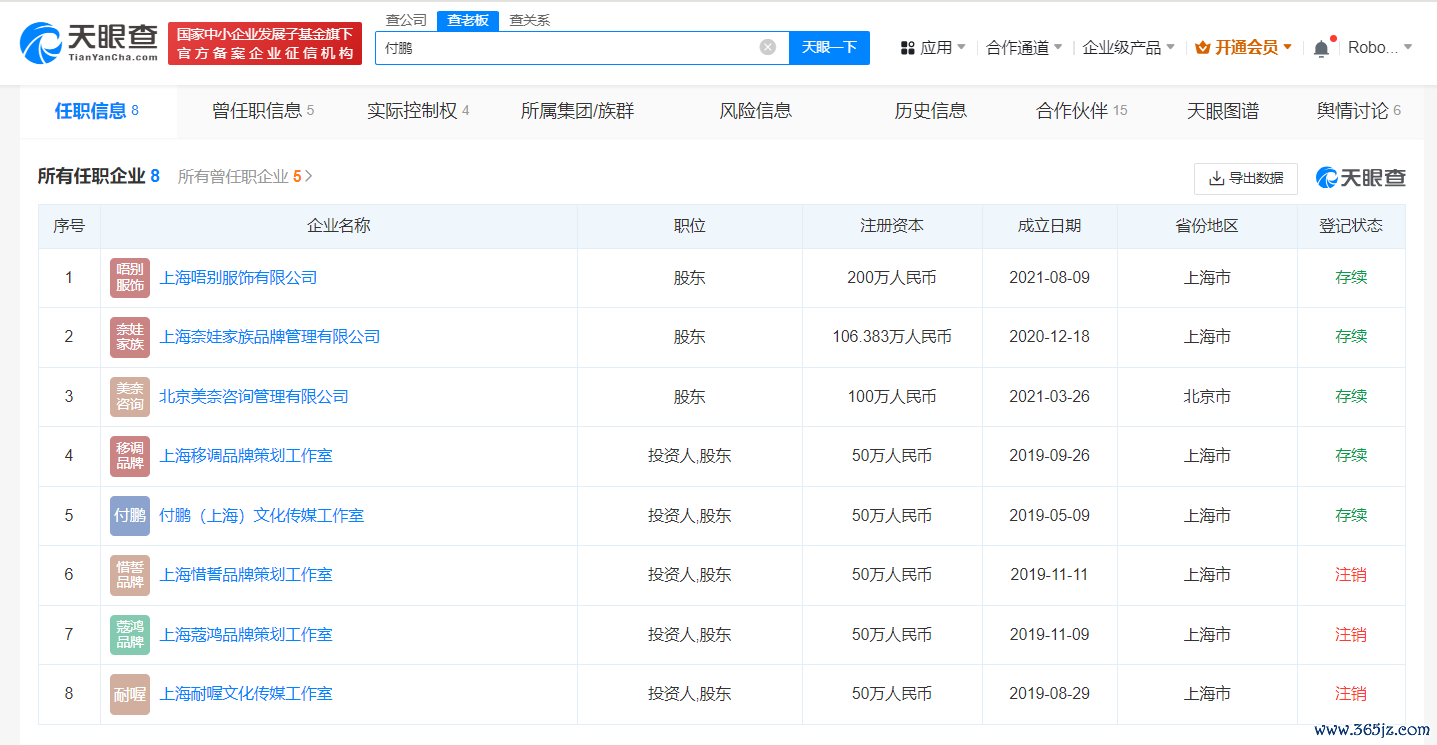The width and height of the screenshot is (1437, 745).
Task: Click the 成立日期 column header
Action: click(x=1050, y=226)
